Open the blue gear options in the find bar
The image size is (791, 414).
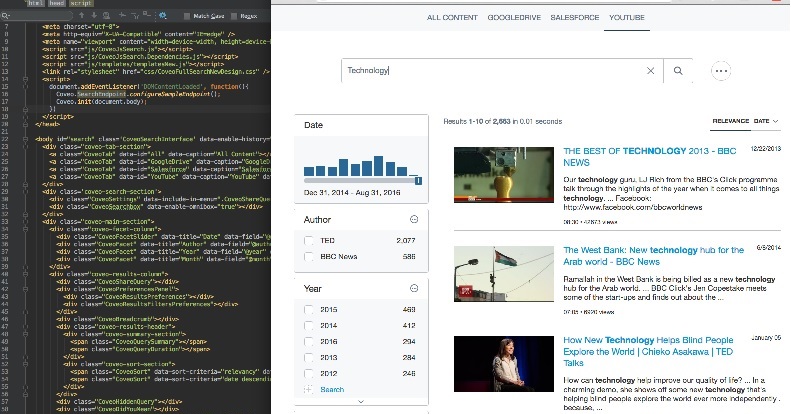[x=162, y=16]
